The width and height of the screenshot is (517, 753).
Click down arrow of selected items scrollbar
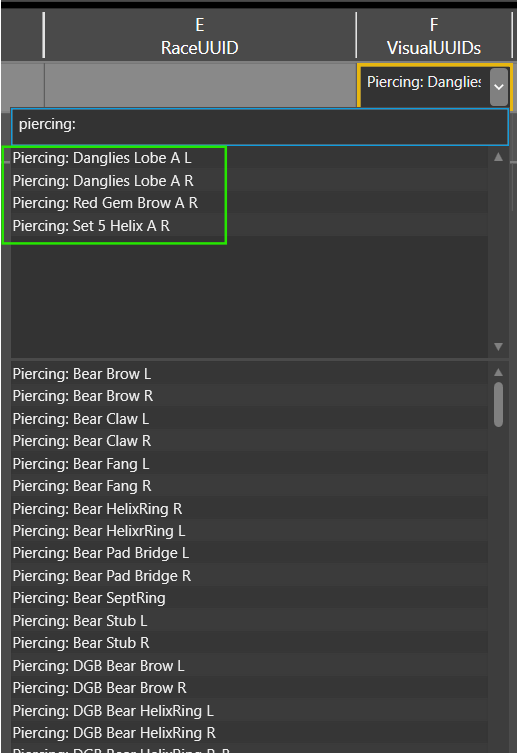click(x=498, y=346)
